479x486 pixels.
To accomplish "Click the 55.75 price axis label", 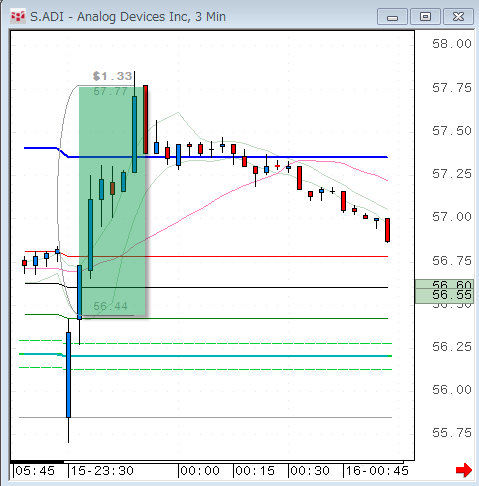I will [x=452, y=433].
